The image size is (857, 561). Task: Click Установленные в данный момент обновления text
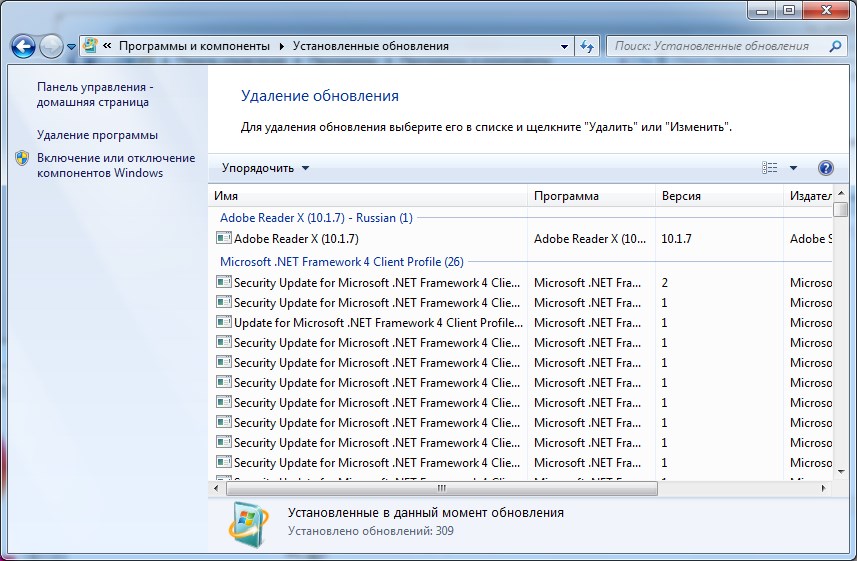426,512
